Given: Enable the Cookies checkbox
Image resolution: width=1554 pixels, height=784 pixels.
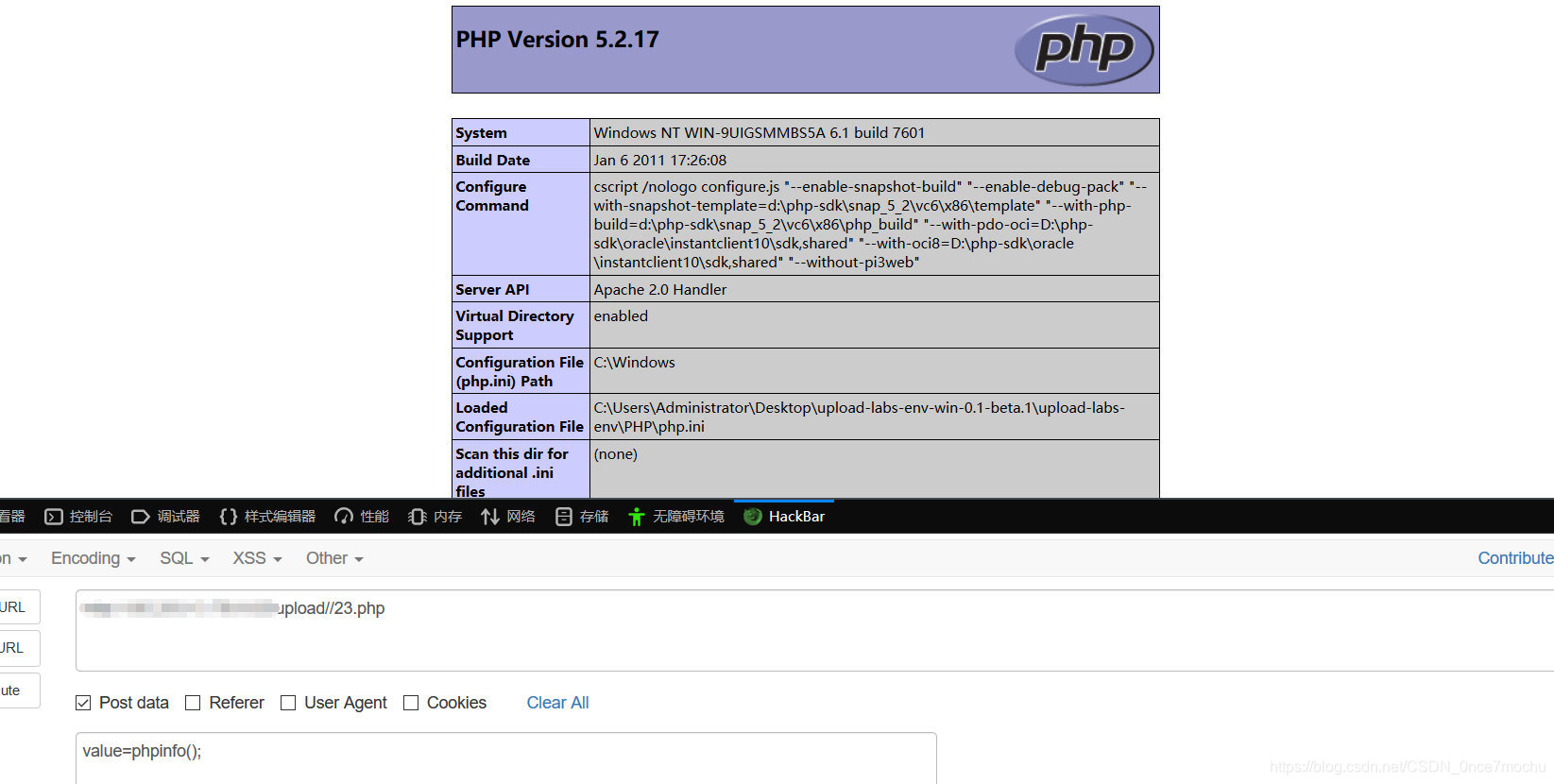Looking at the screenshot, I should 411,703.
